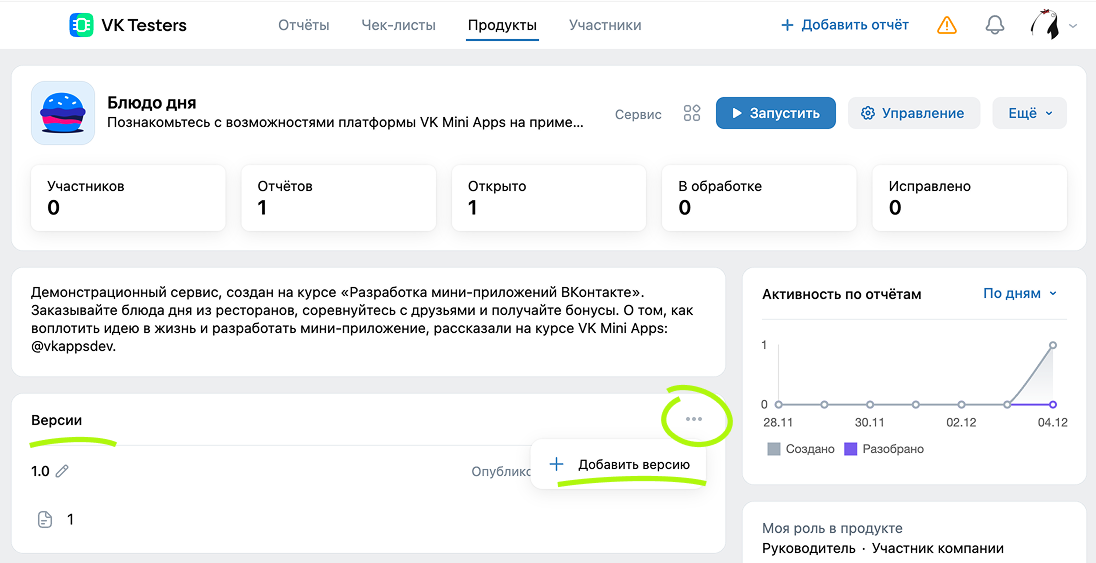
Task: Click the Руководитель role text
Action: [809, 548]
